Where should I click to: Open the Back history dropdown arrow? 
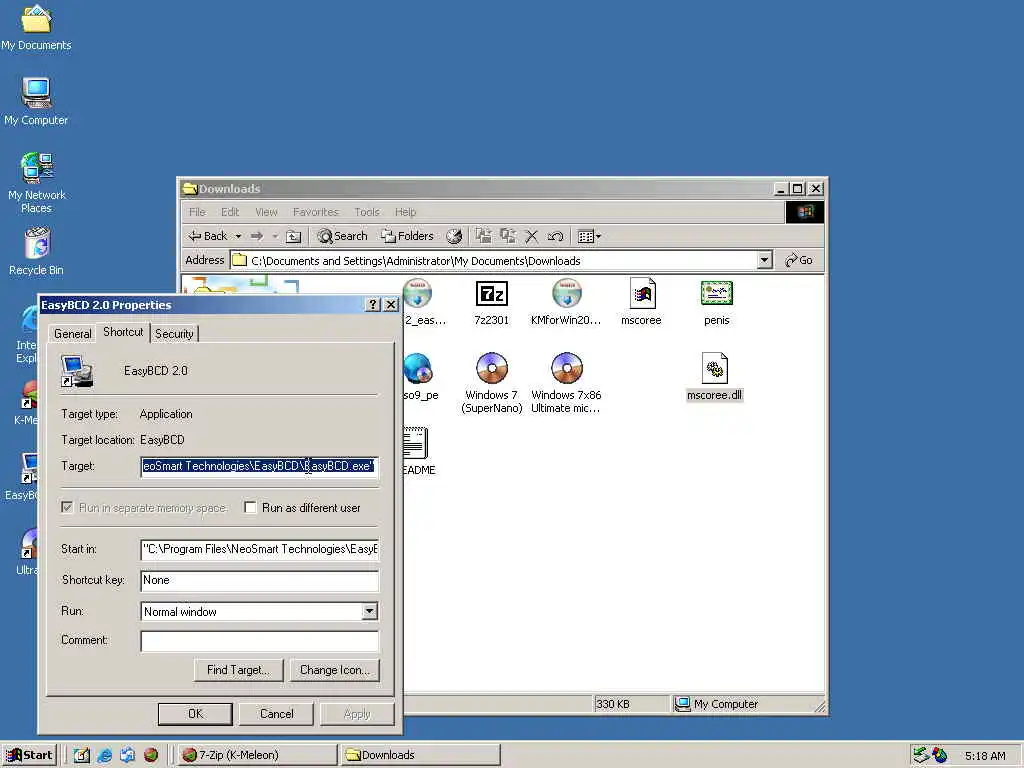point(238,236)
